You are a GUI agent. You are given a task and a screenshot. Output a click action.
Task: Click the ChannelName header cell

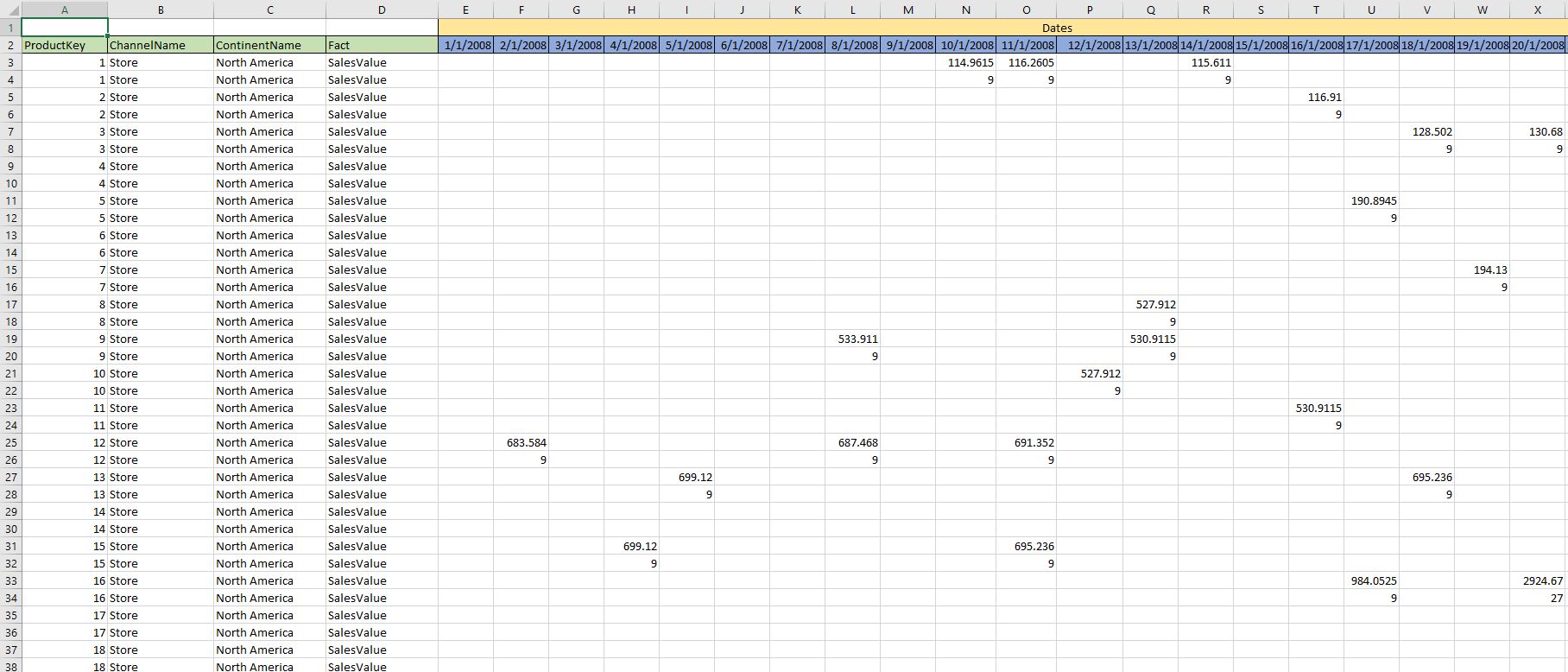pyautogui.click(x=161, y=45)
